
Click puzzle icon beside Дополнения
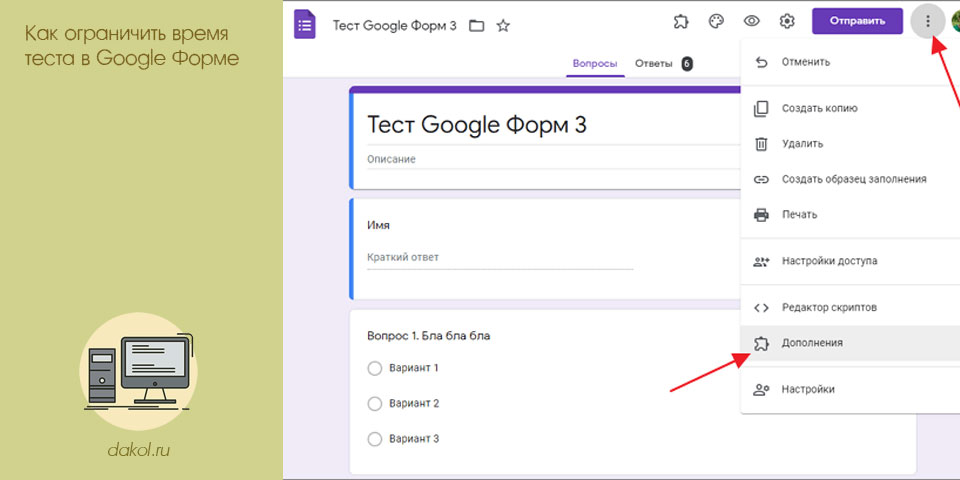coord(761,343)
